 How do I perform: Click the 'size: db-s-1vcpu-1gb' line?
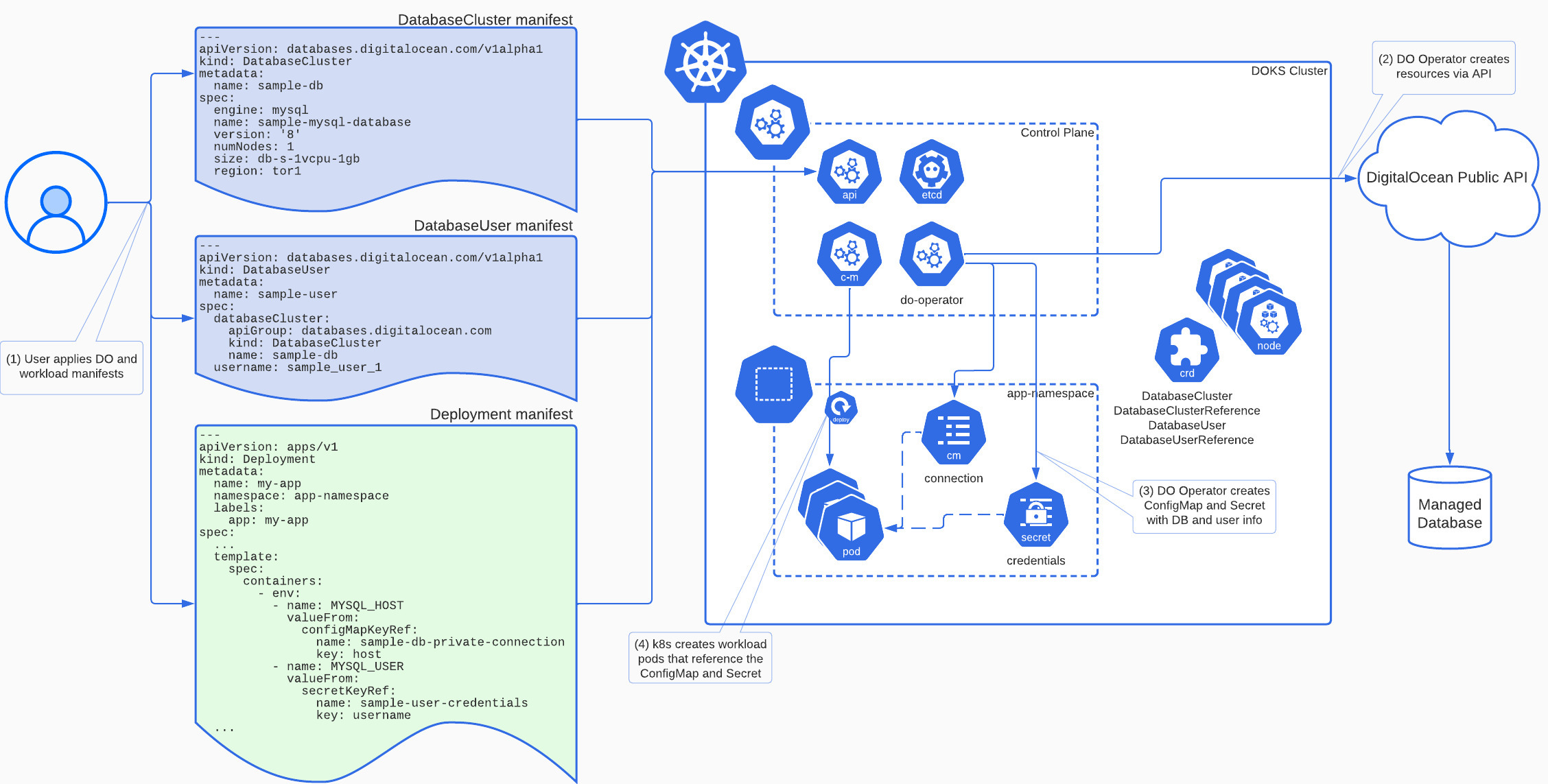pyautogui.click(x=287, y=159)
